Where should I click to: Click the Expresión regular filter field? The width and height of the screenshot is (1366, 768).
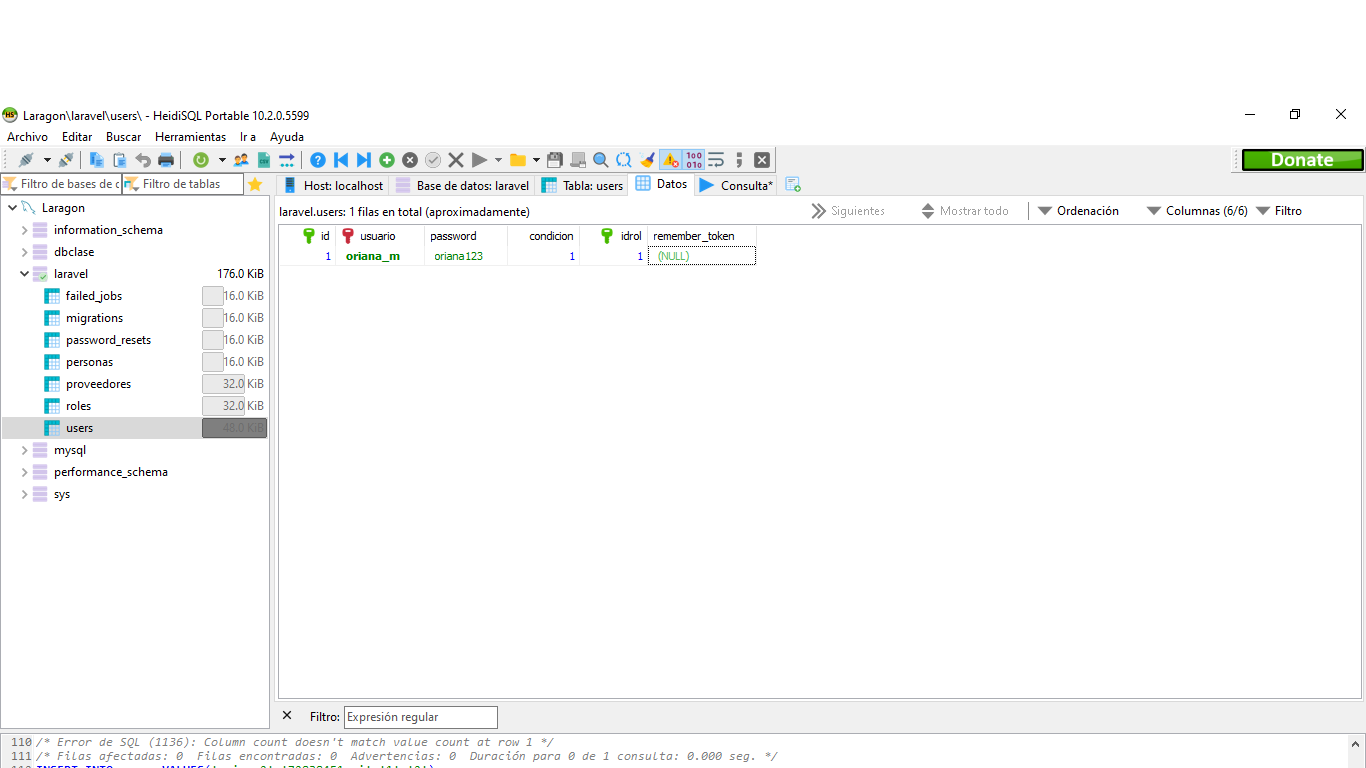click(421, 717)
